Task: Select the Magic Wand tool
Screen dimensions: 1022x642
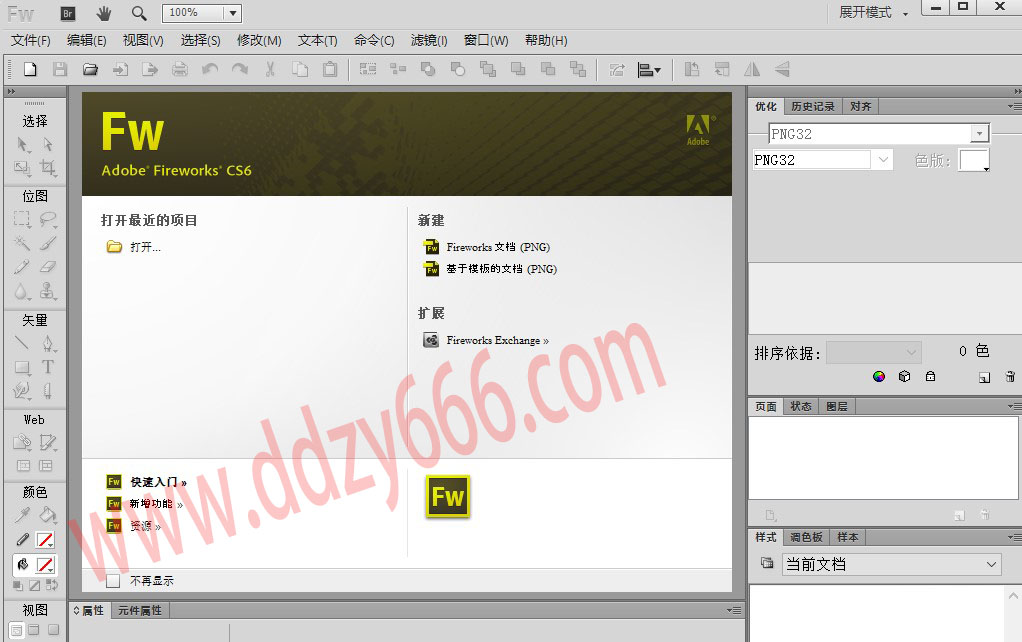Action: [22, 243]
